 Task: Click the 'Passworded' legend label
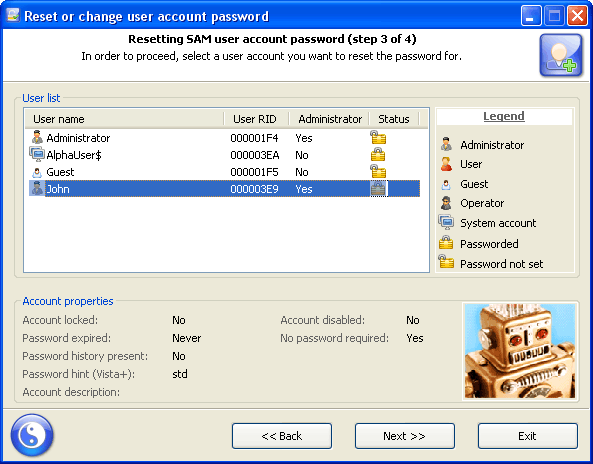[489, 244]
